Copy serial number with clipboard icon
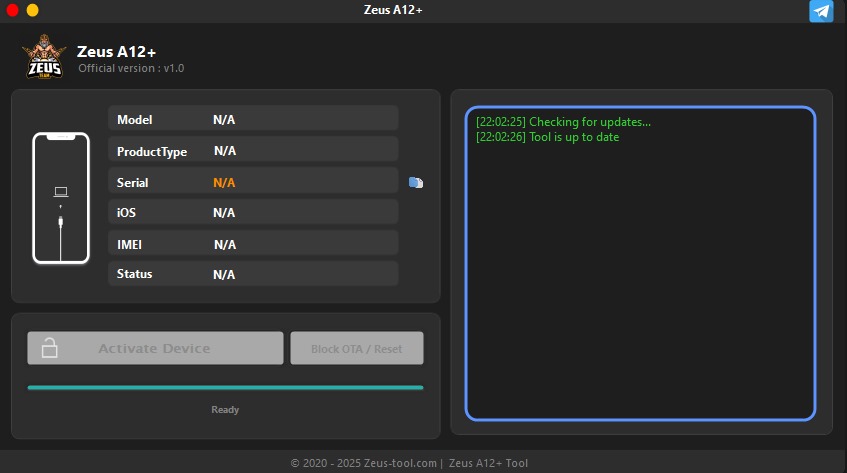The height and width of the screenshot is (473, 847). pyautogui.click(x=415, y=183)
